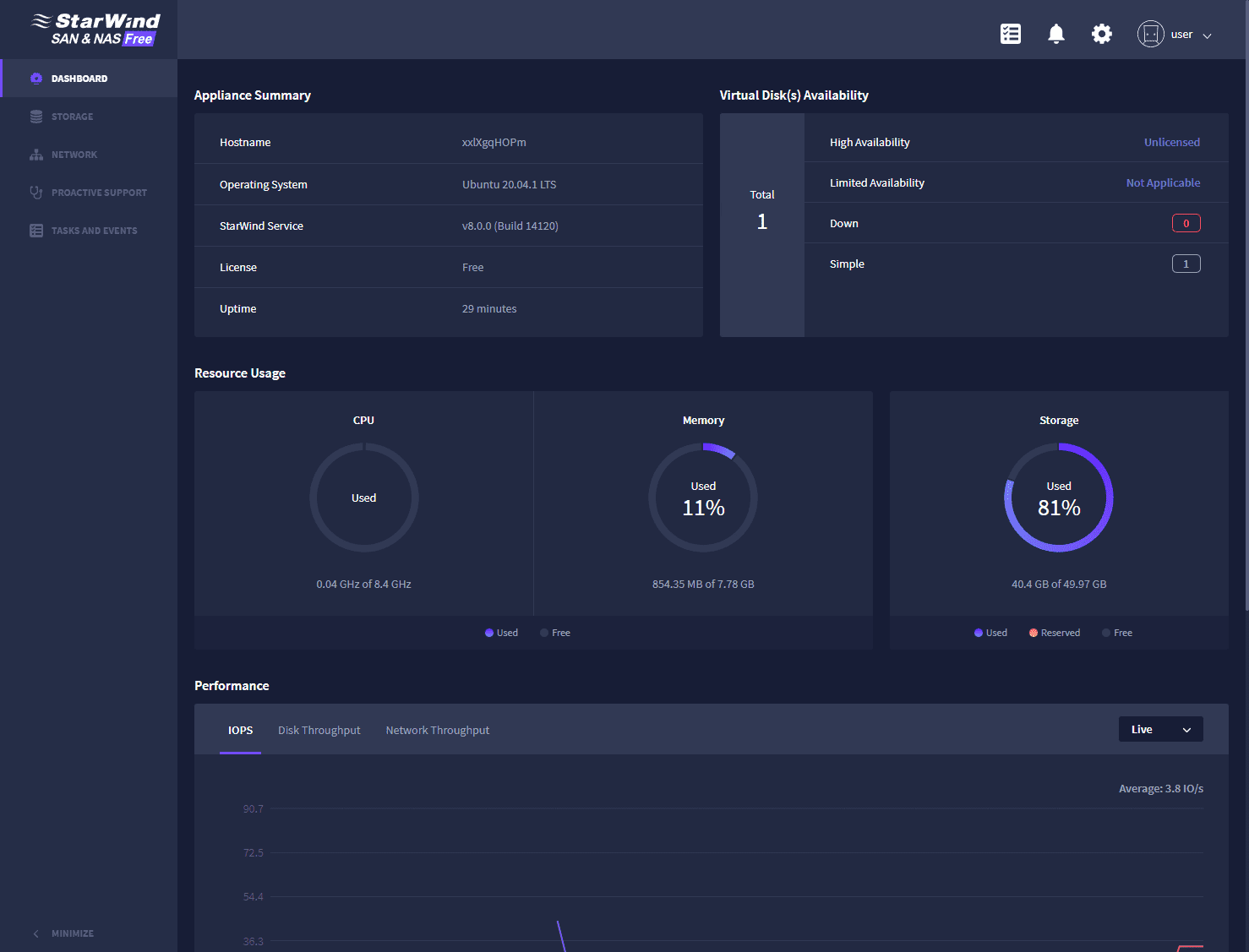
Task: Toggle the Free legend under CPU and Memory
Action: 555,633
